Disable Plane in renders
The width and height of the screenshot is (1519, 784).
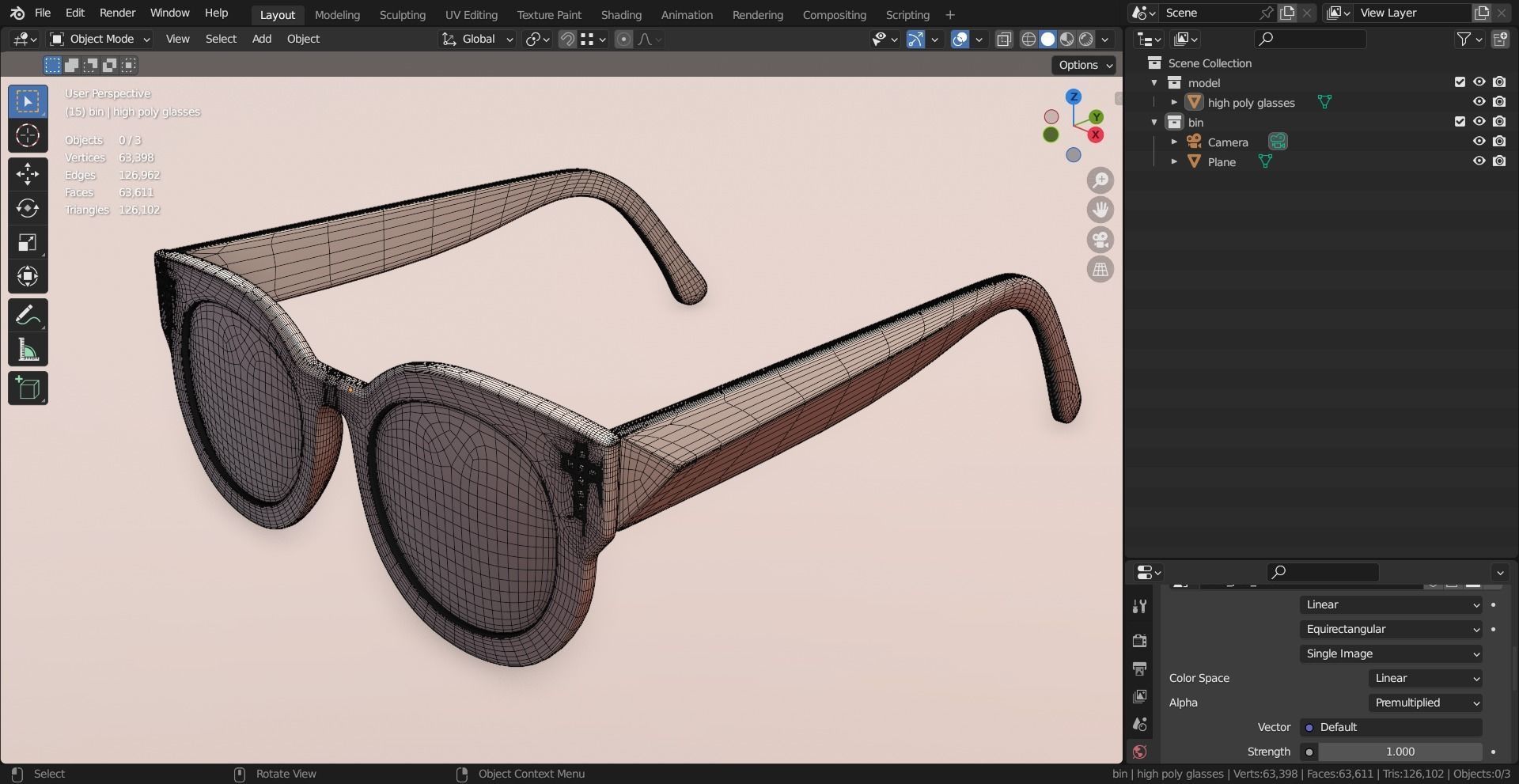(x=1499, y=161)
